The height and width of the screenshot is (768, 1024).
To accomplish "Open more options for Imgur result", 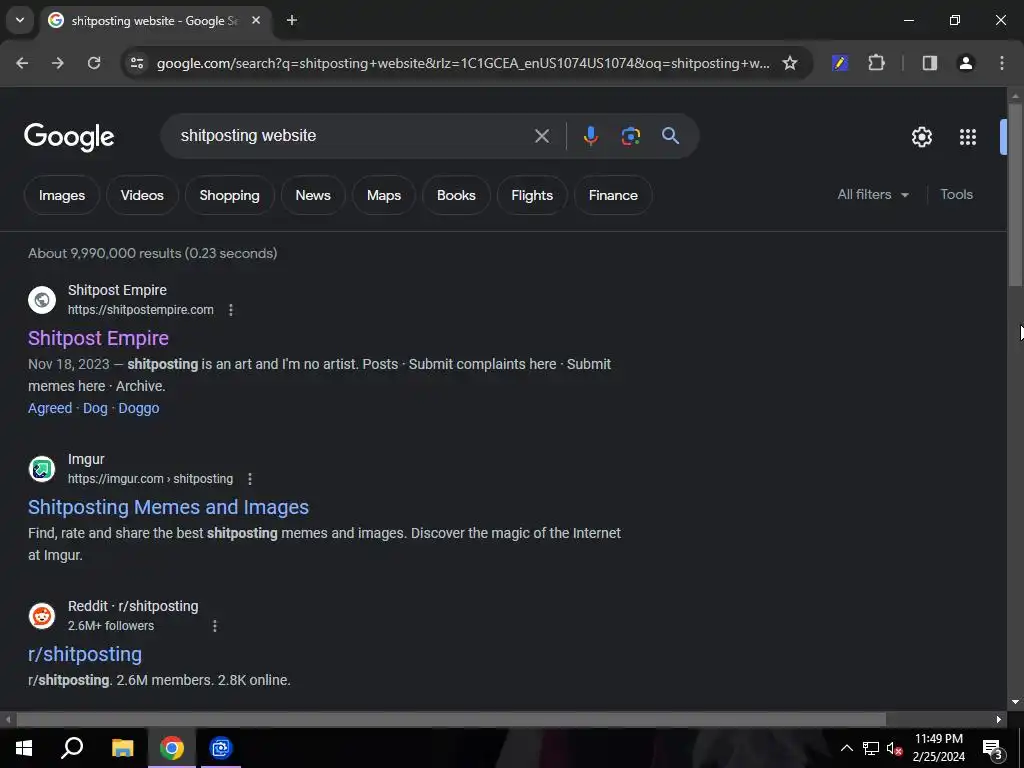I will click(x=249, y=479).
